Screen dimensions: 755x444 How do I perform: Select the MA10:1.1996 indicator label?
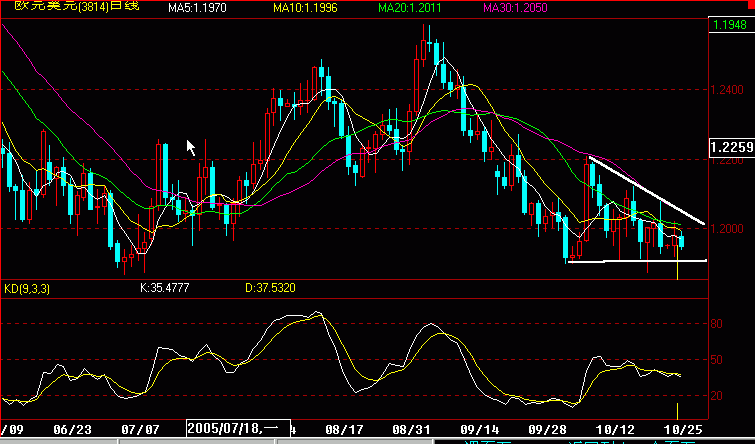pyautogui.click(x=305, y=8)
